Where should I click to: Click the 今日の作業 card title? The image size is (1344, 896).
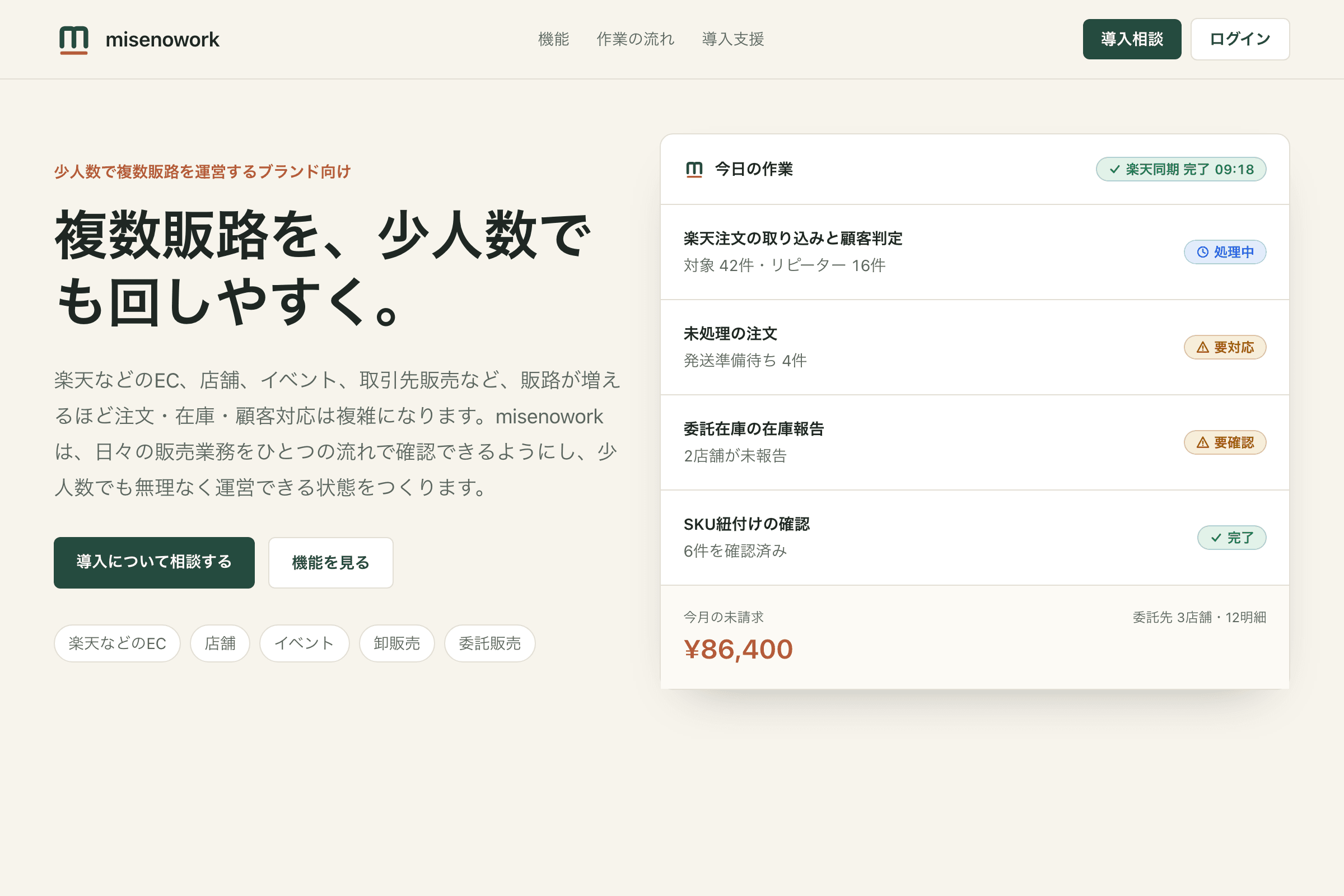click(x=753, y=169)
